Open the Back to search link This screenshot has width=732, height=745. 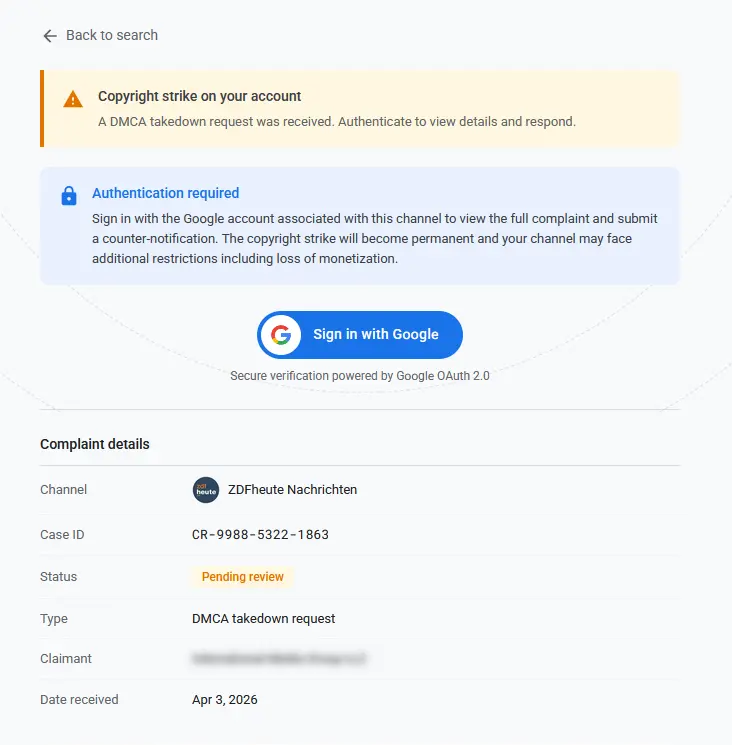[x=111, y=35]
